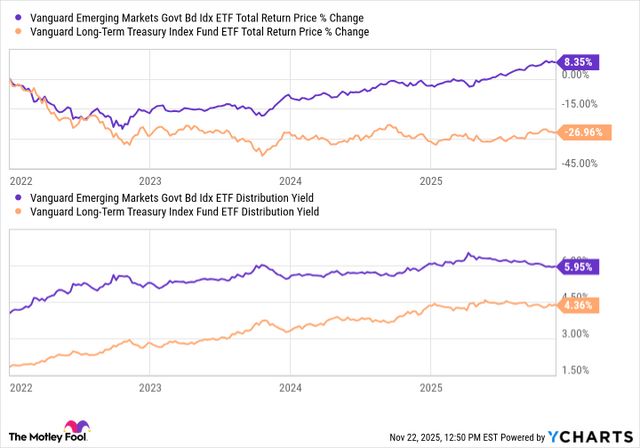Click orange dot for Long-Term Treasury Total Return
The image size is (640, 448).
coord(20,32)
